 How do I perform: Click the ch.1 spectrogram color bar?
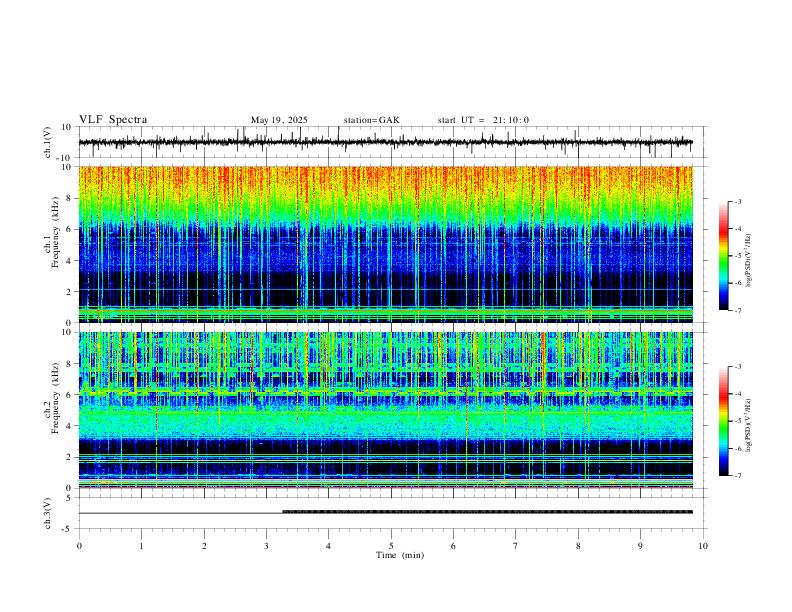723,256
